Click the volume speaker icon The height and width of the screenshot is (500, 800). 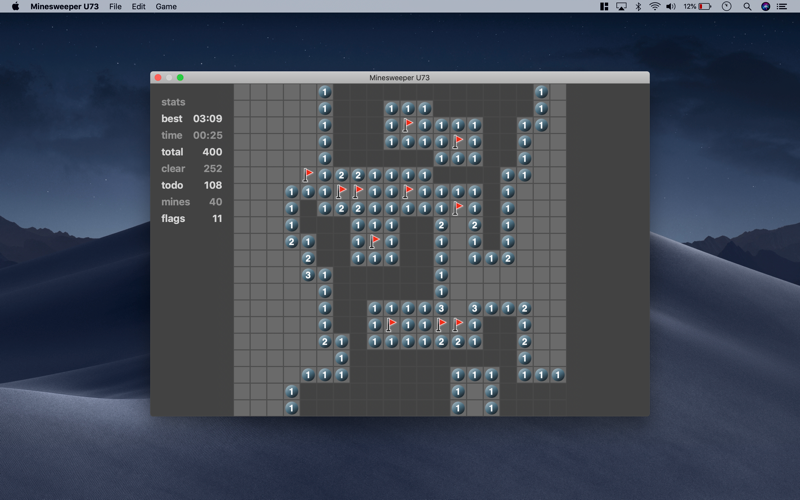click(x=671, y=6)
